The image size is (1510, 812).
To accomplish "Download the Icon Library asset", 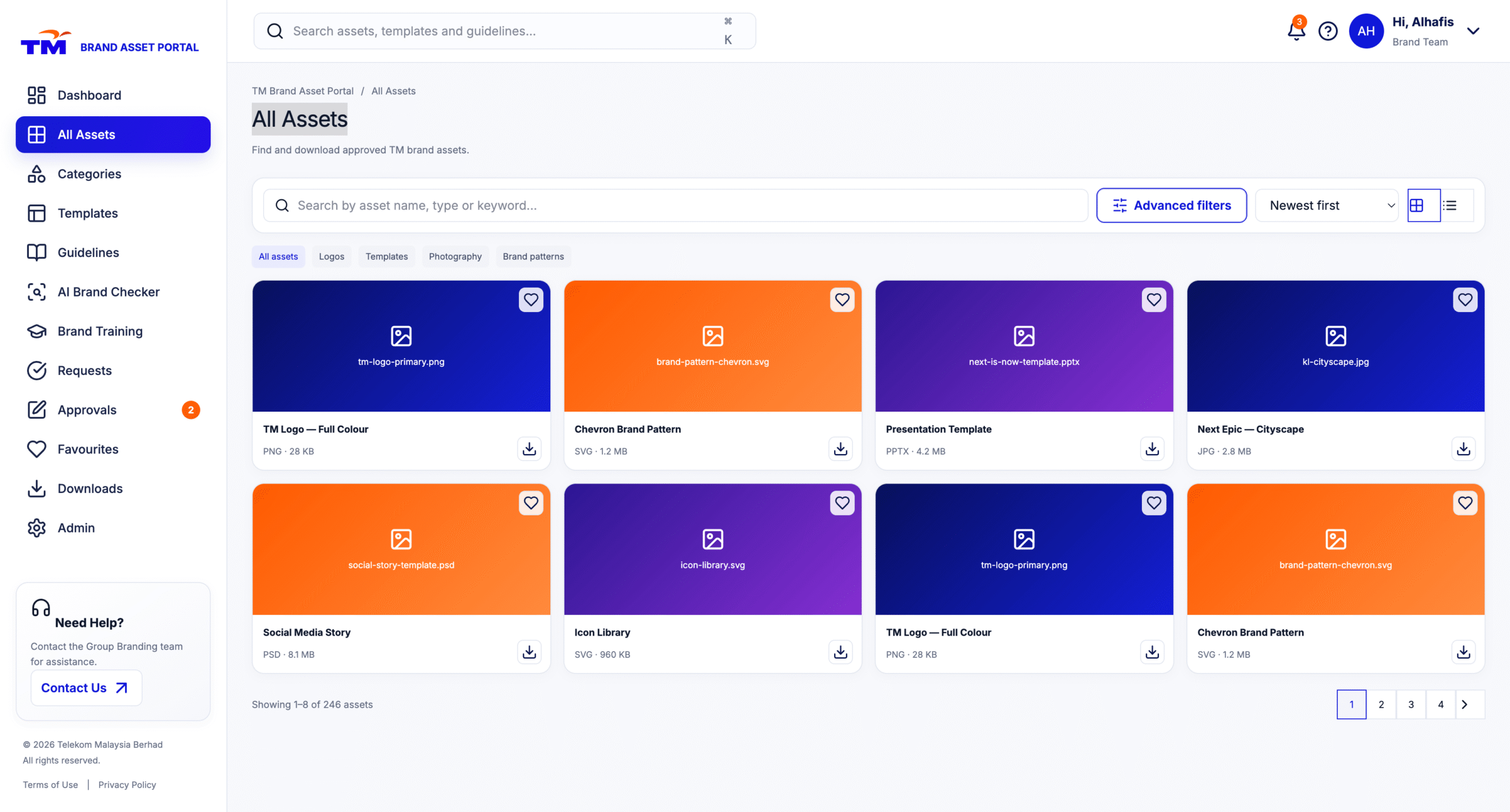I will pyautogui.click(x=841, y=652).
